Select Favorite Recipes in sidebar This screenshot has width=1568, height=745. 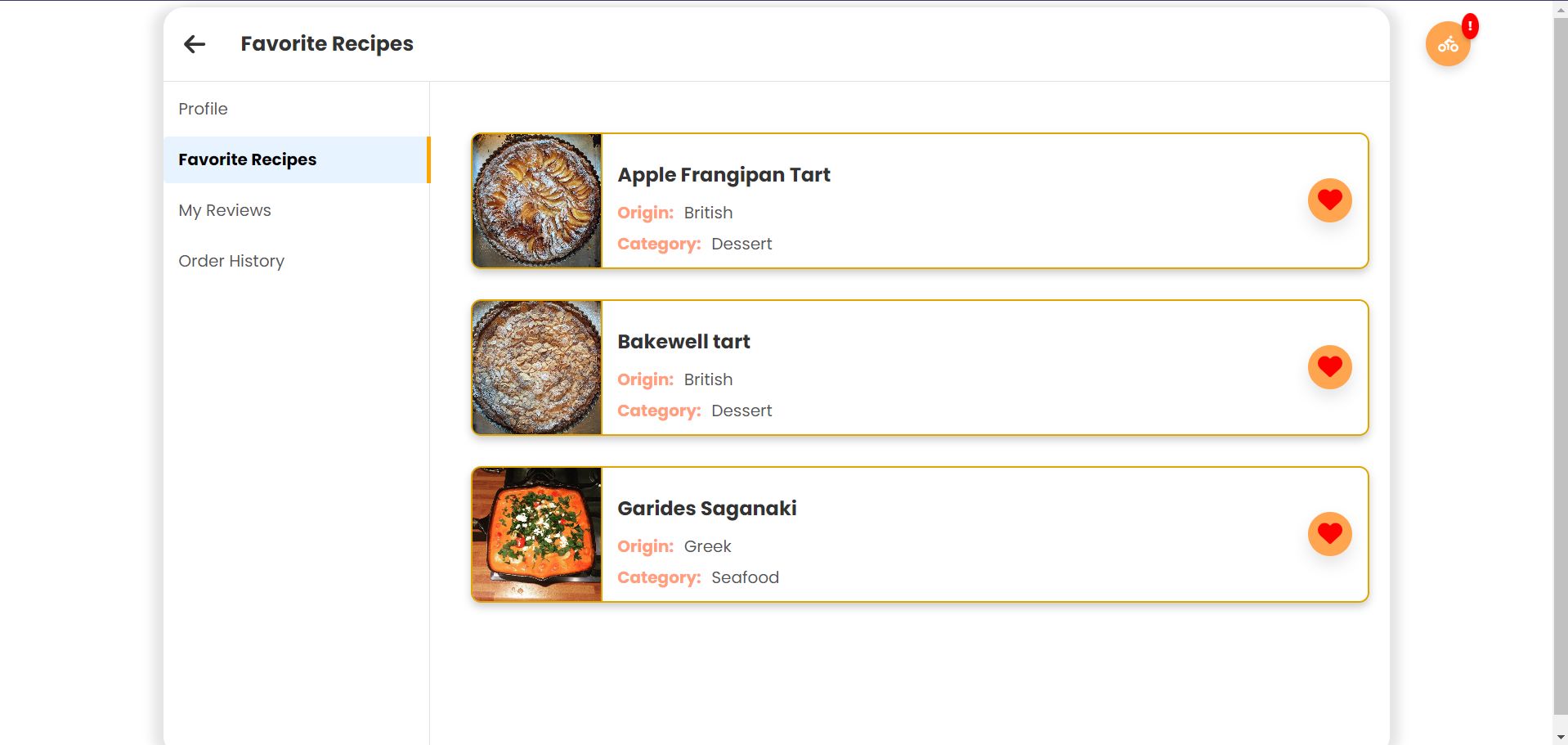point(248,159)
